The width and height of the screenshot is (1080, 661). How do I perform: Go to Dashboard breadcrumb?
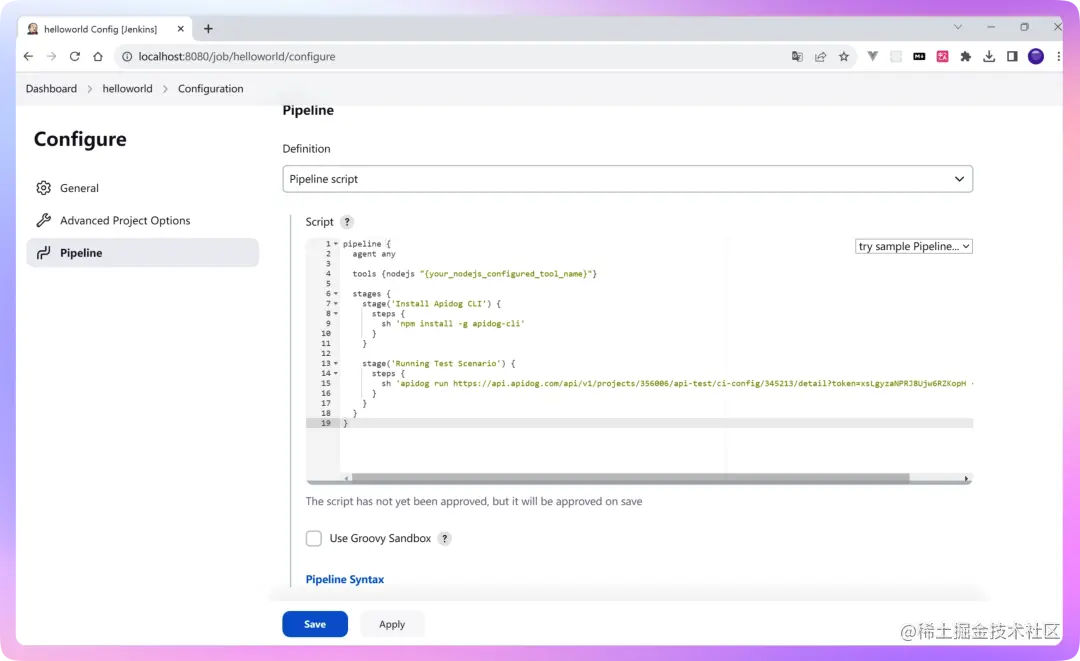51,88
